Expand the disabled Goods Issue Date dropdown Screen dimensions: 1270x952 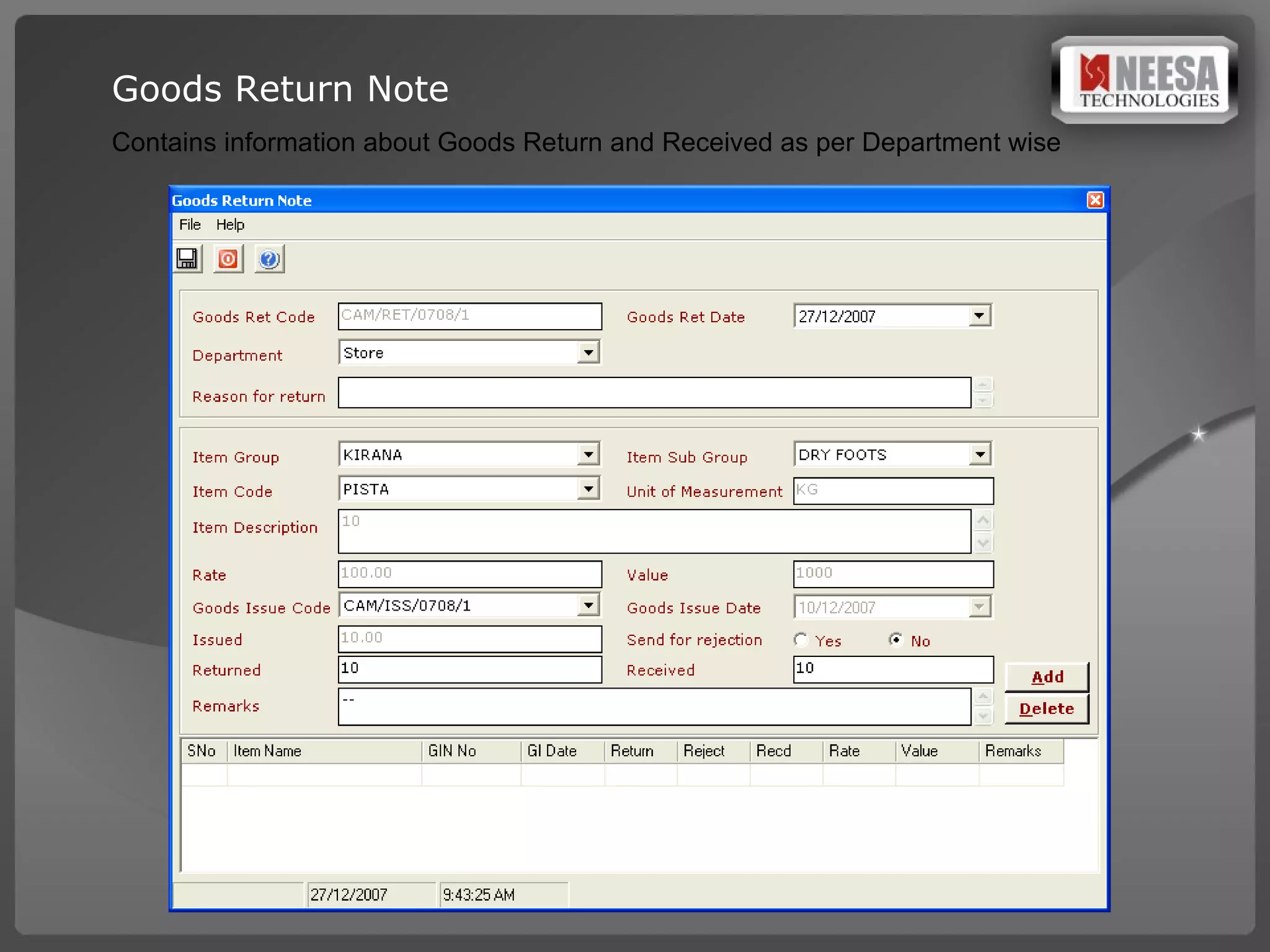point(979,607)
